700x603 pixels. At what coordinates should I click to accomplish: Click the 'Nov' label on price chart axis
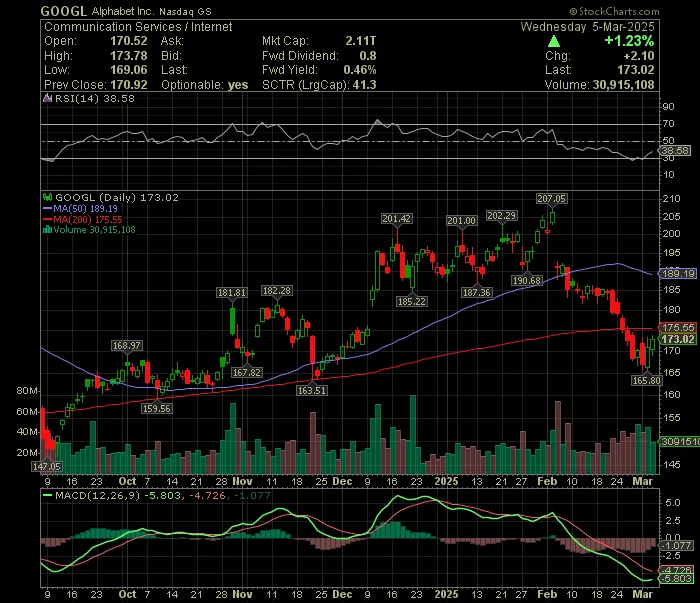click(242, 482)
